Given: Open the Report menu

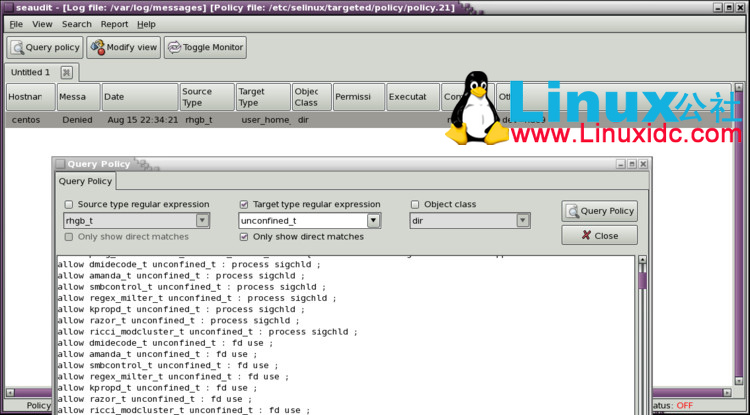Looking at the screenshot, I should tap(114, 24).
